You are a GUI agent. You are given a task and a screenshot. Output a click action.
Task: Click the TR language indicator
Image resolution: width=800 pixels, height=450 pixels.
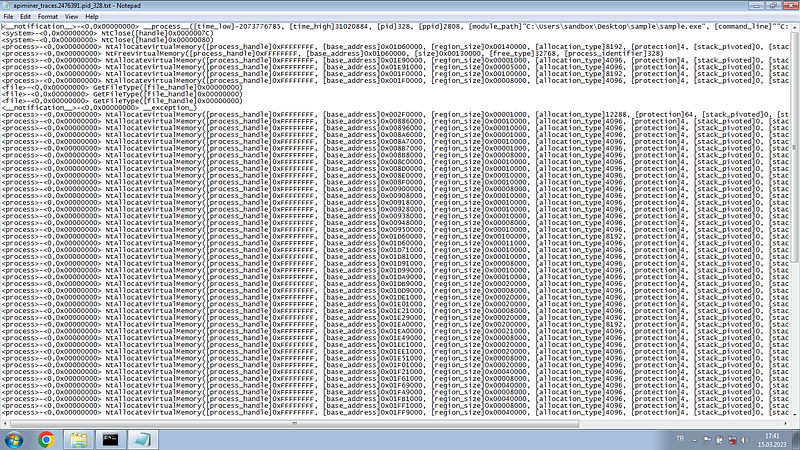tap(680, 439)
